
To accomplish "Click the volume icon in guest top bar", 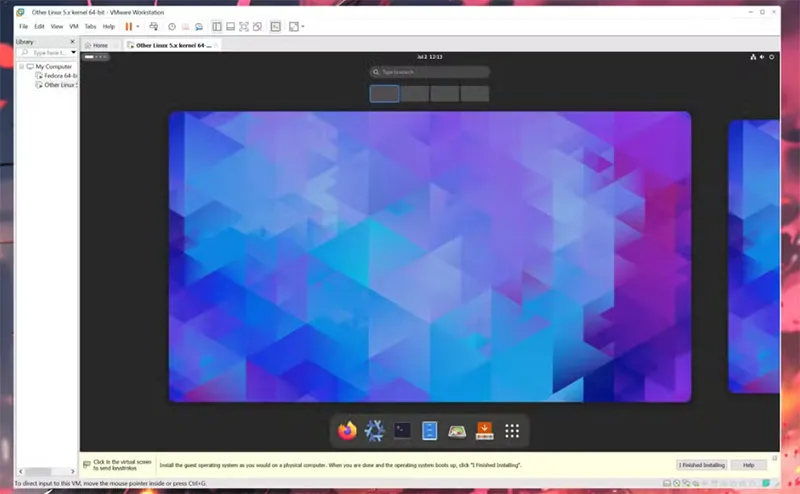I will click(x=762, y=57).
